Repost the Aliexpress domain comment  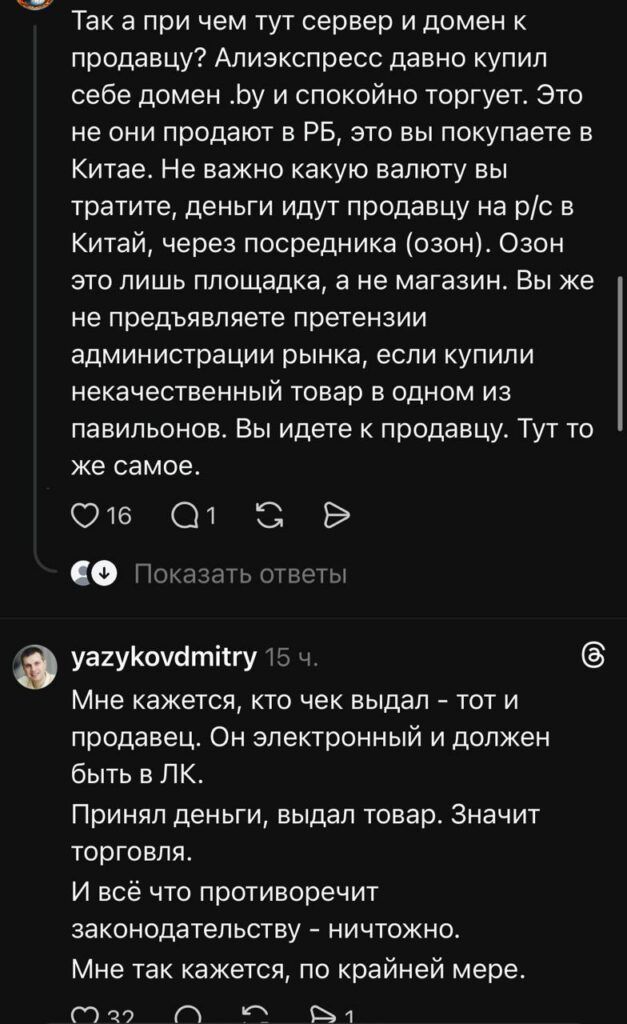[x=268, y=514]
